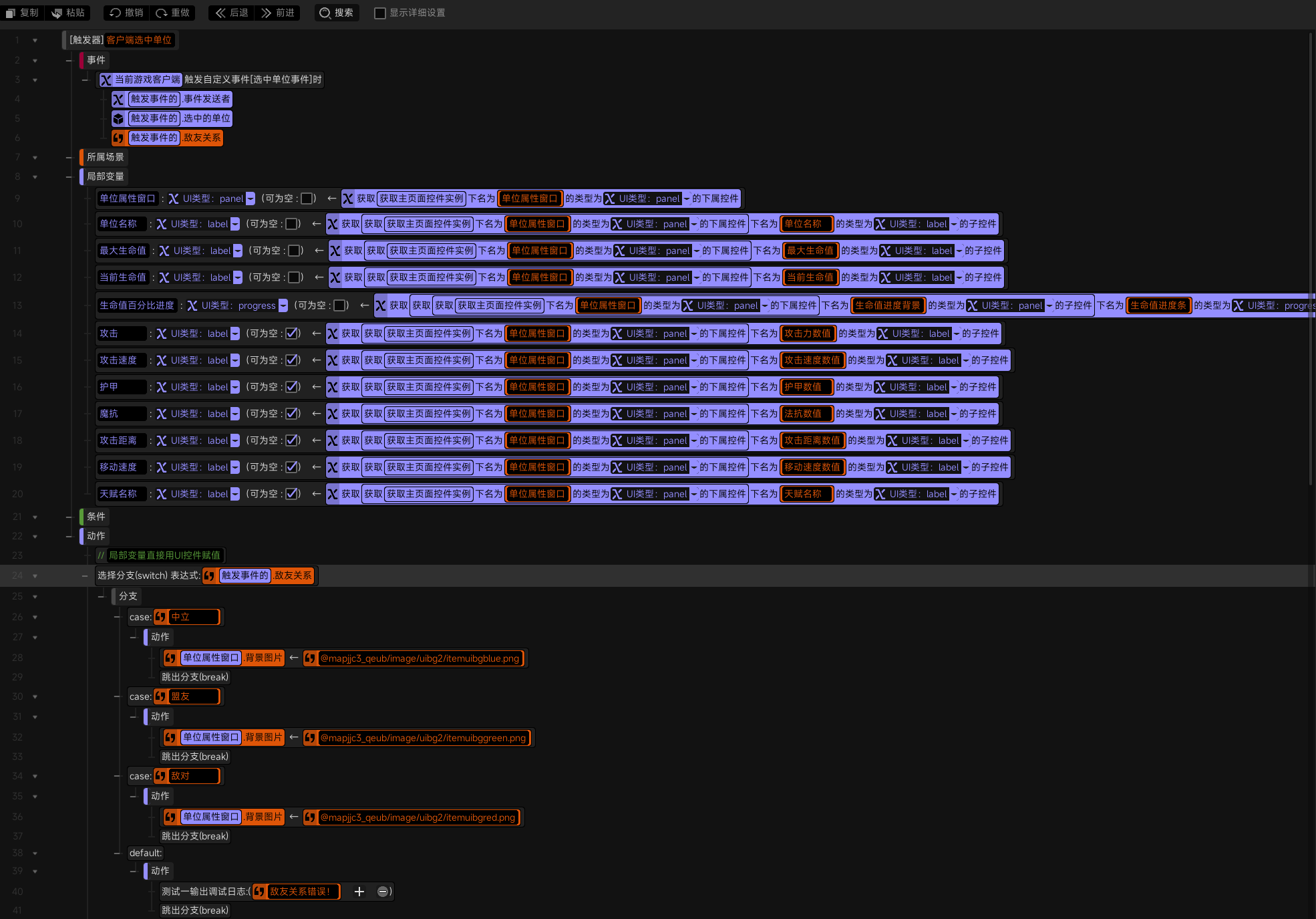Click the copy icon in the toolbar
This screenshot has height=919, width=1316.
11,13
